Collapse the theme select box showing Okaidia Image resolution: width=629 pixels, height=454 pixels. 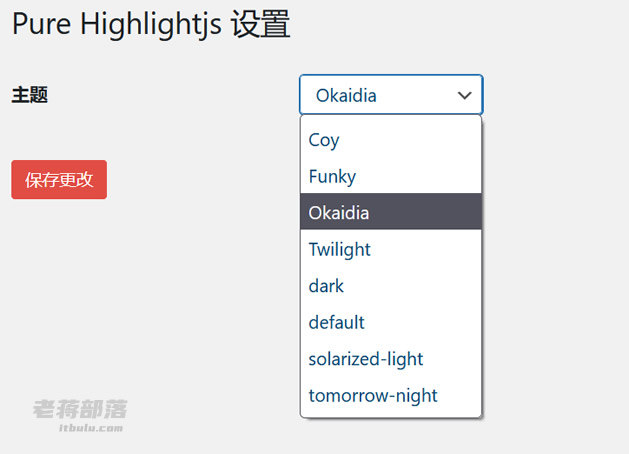(391, 95)
